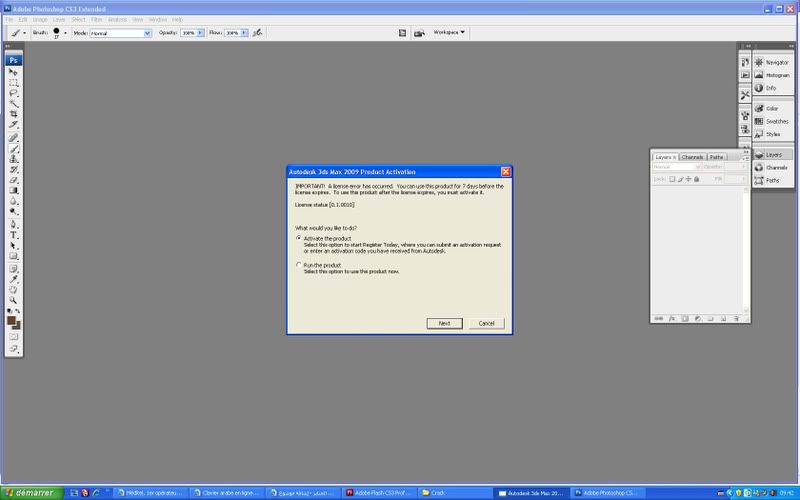Open the Workspace dropdown menu
This screenshot has width=800, height=500.
click(x=449, y=32)
